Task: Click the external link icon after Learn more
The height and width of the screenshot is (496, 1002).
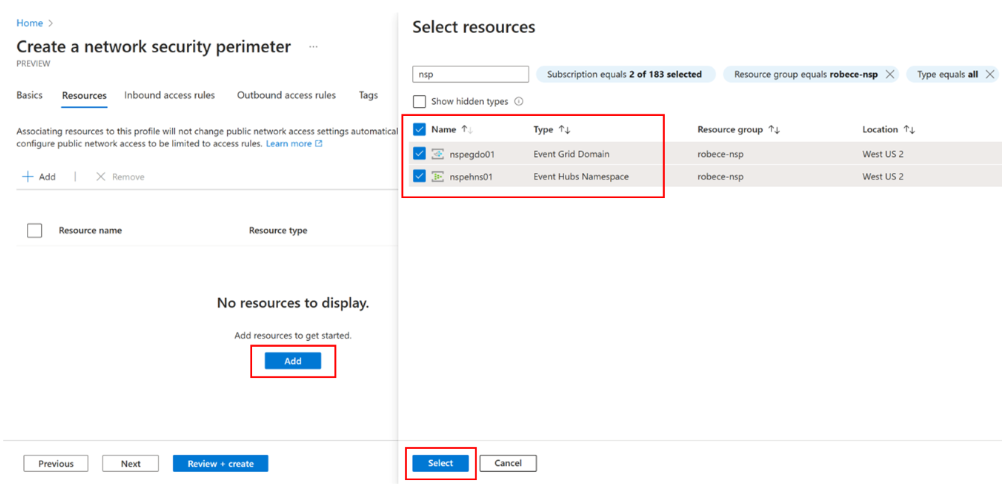Action: (x=319, y=144)
